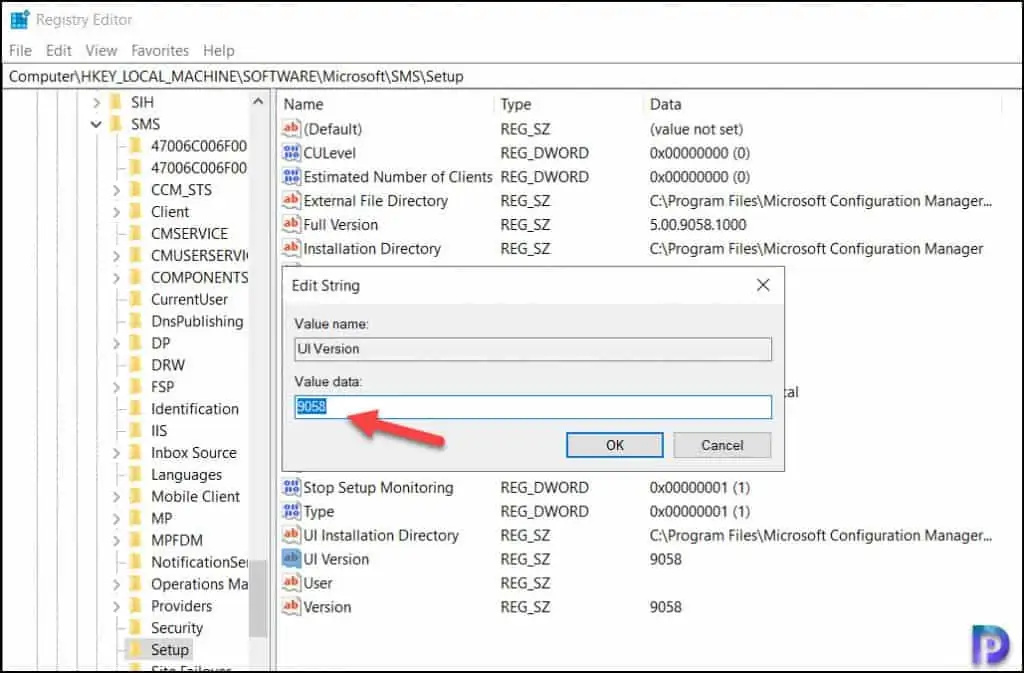Select the Full Version string icon
1024x673 pixels.
click(x=291, y=225)
